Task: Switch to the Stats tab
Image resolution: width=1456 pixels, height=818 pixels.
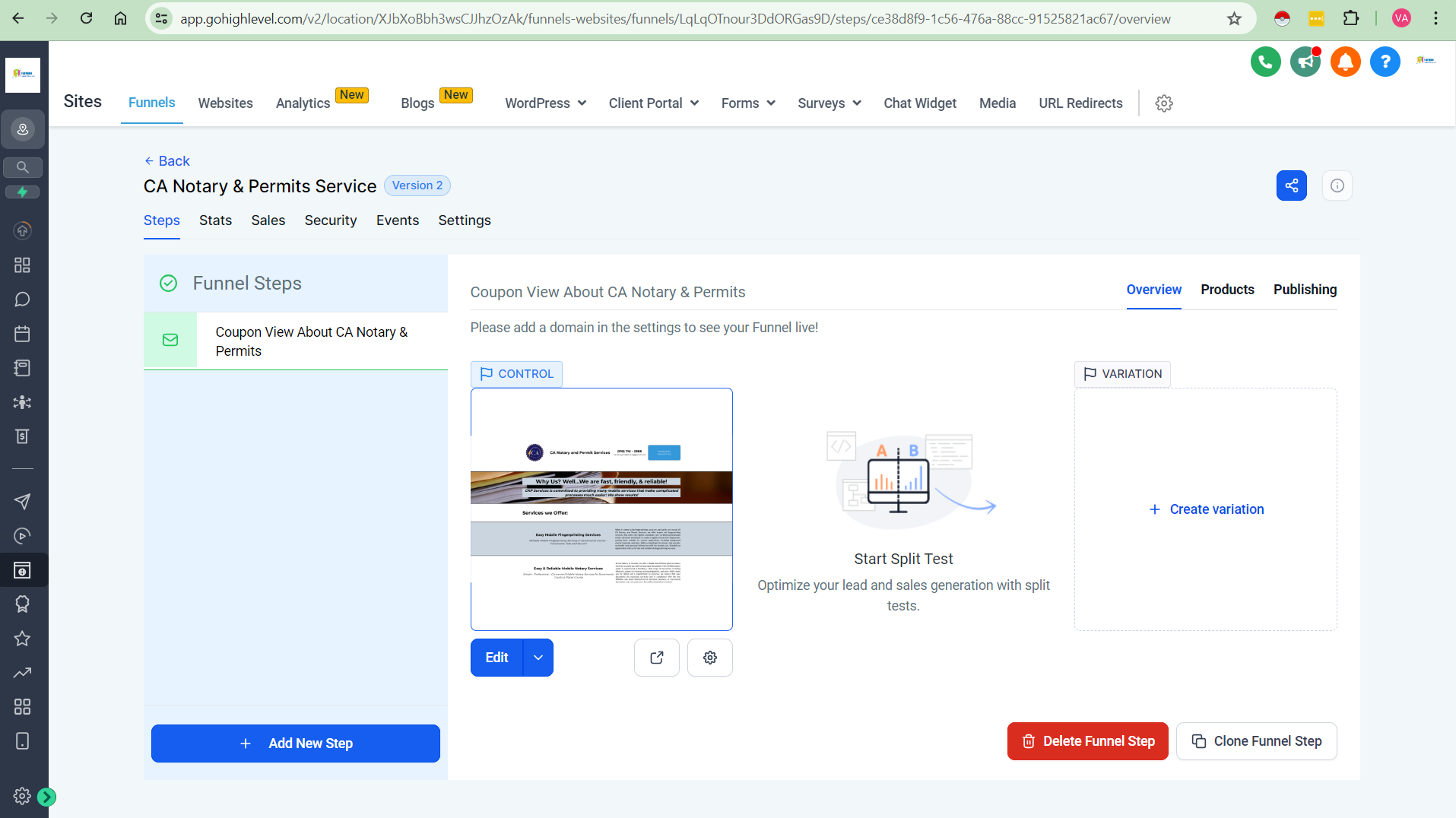Action: tap(215, 220)
